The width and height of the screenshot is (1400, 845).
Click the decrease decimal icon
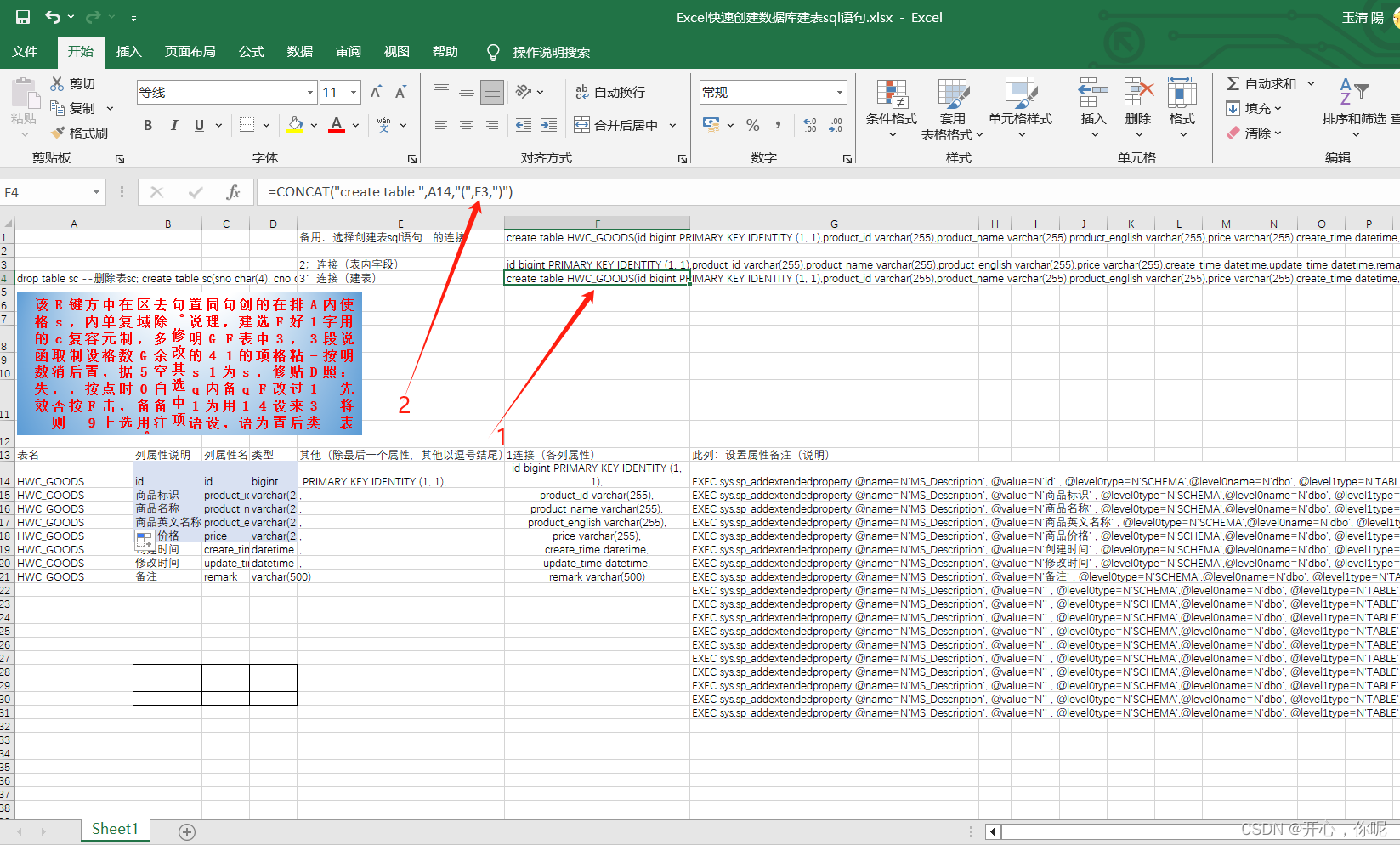[836, 125]
